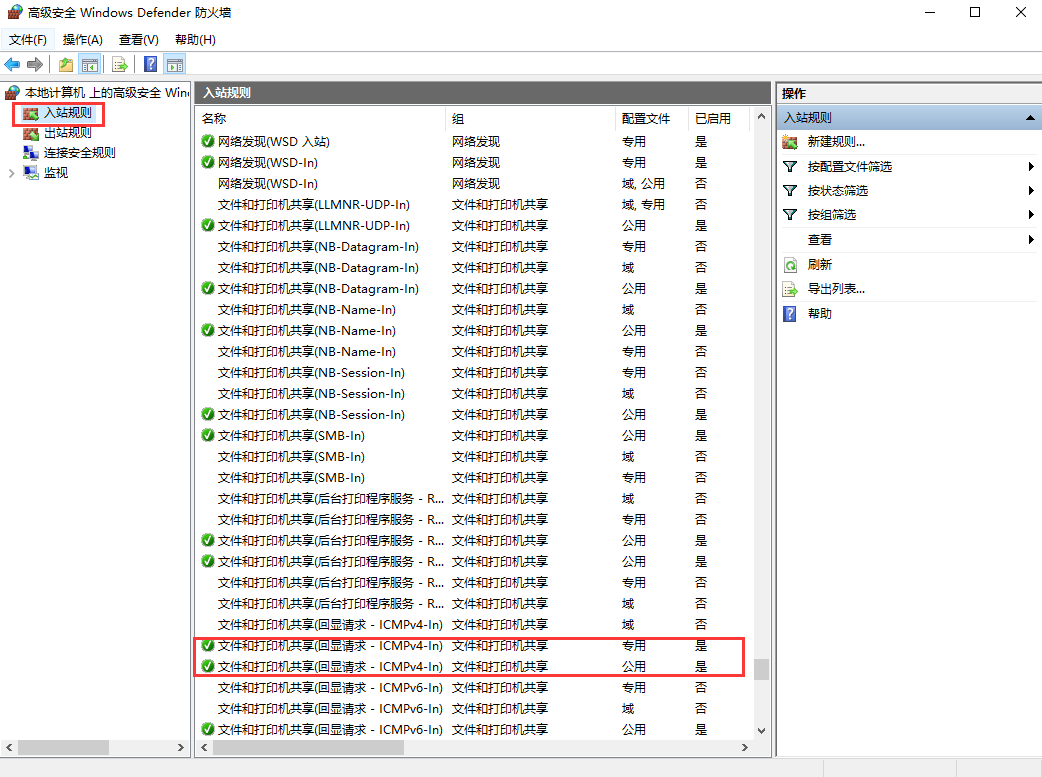Toggle the console tree pane toolbar icon
Screen dimensions: 1042x777
click(x=90, y=64)
